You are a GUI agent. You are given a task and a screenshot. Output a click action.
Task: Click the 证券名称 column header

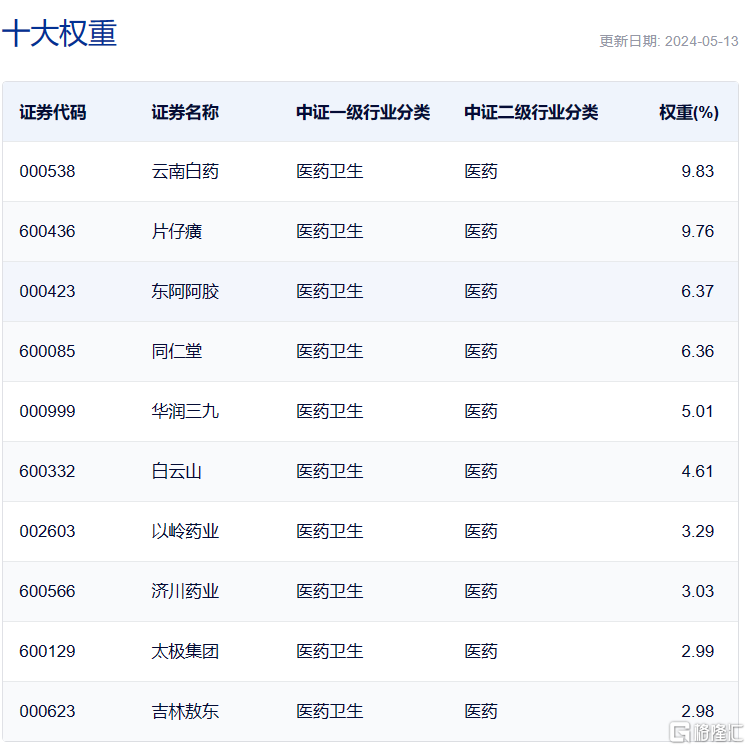click(x=185, y=113)
